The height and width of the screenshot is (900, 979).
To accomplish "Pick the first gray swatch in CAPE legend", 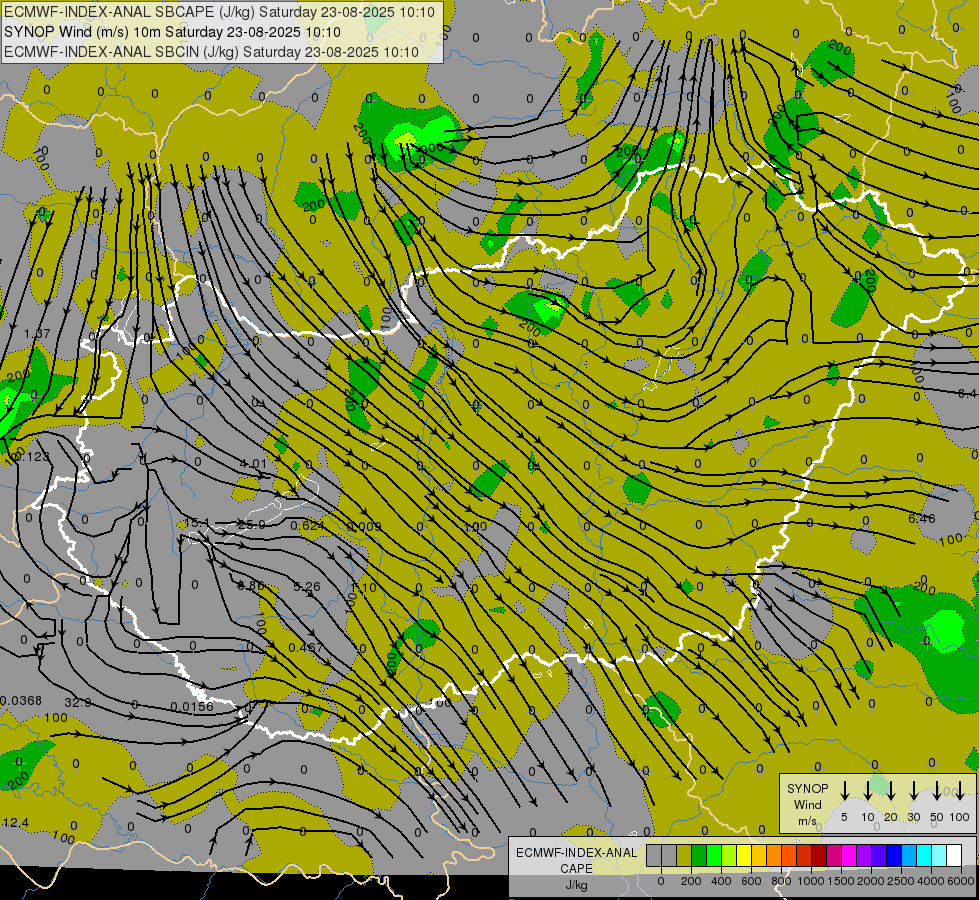I will [654, 855].
